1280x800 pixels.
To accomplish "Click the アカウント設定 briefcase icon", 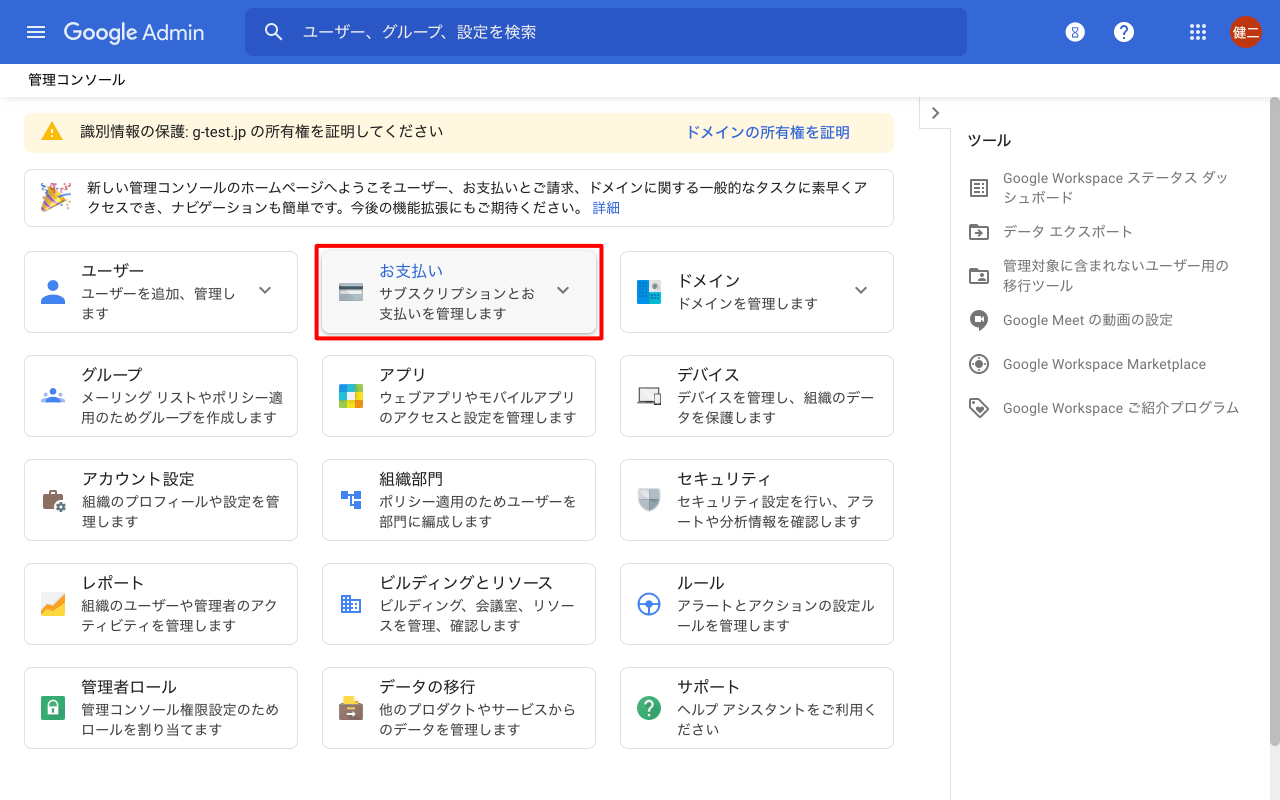I will click(x=53, y=500).
